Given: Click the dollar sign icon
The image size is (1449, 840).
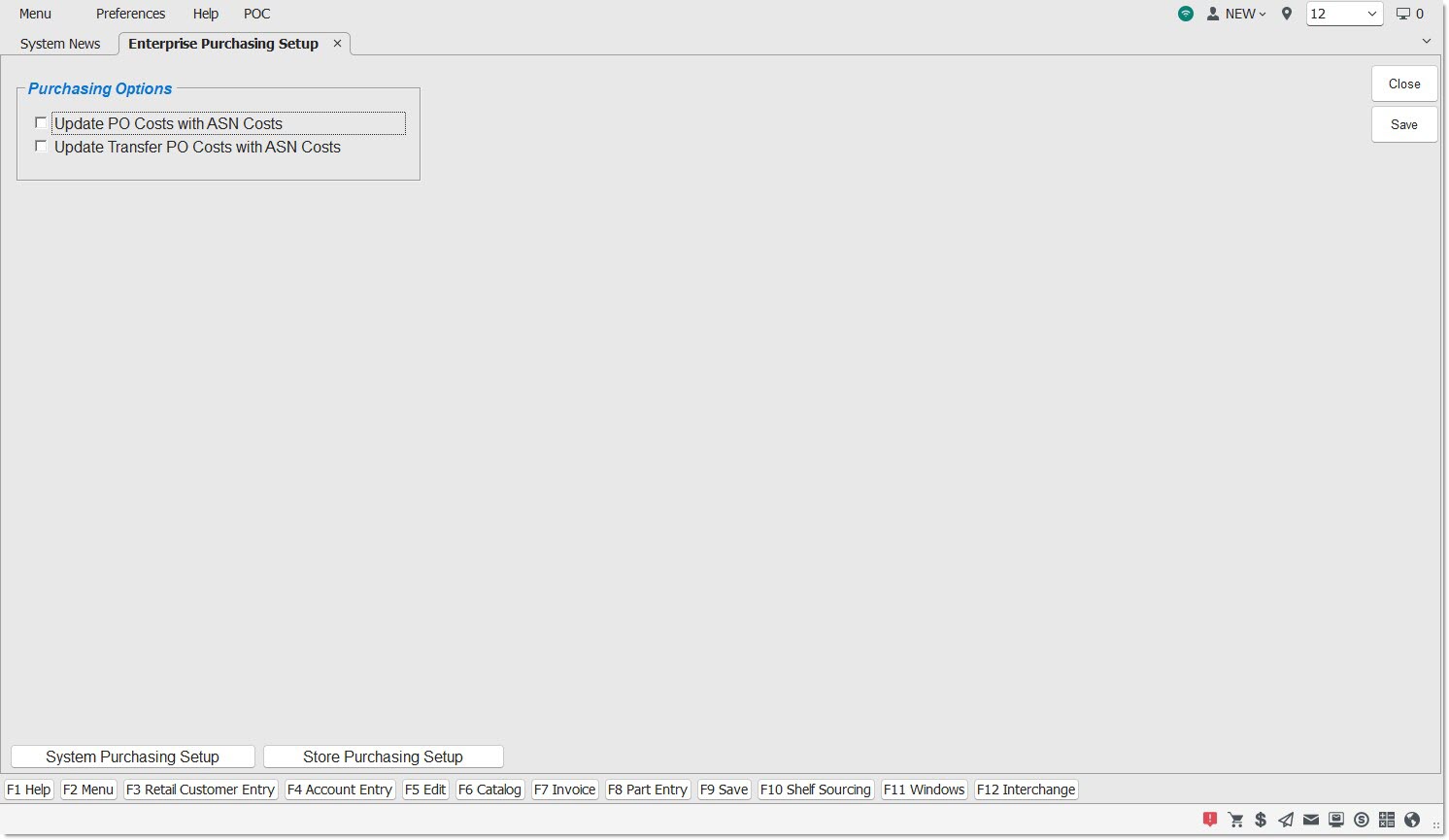Looking at the screenshot, I should point(1261,820).
